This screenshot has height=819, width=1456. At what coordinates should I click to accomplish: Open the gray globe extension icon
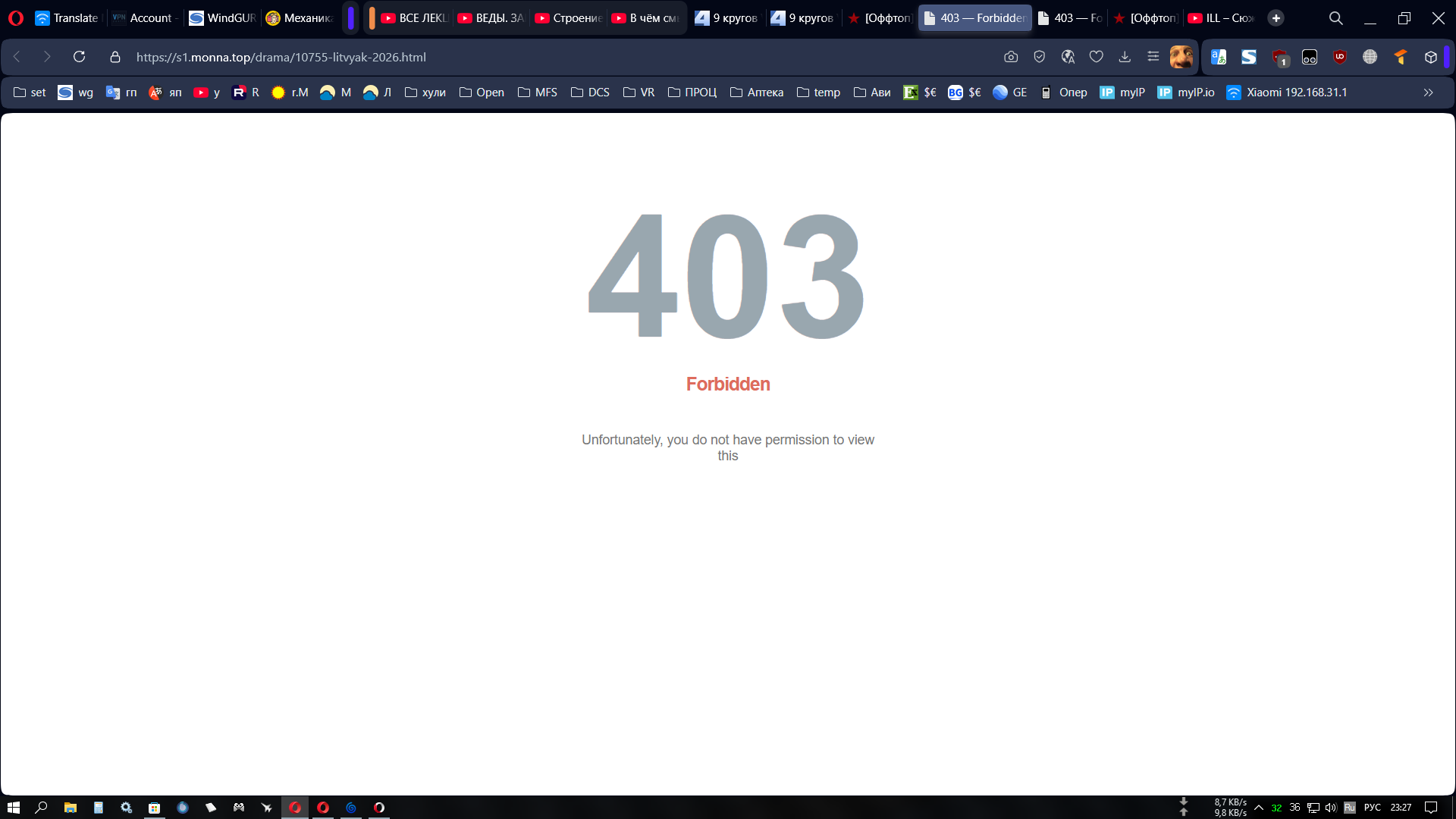(x=1370, y=57)
